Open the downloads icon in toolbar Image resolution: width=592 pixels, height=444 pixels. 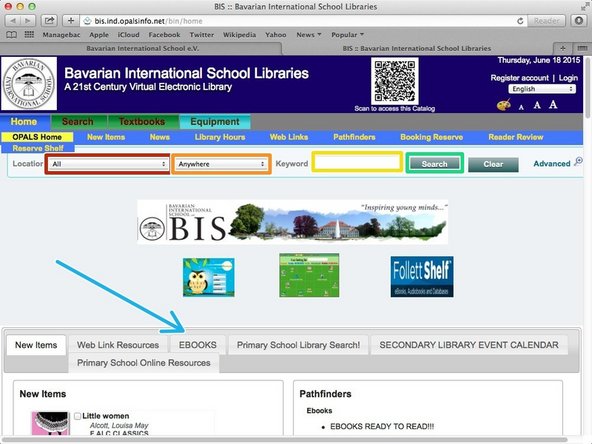pyautogui.click(x=579, y=21)
